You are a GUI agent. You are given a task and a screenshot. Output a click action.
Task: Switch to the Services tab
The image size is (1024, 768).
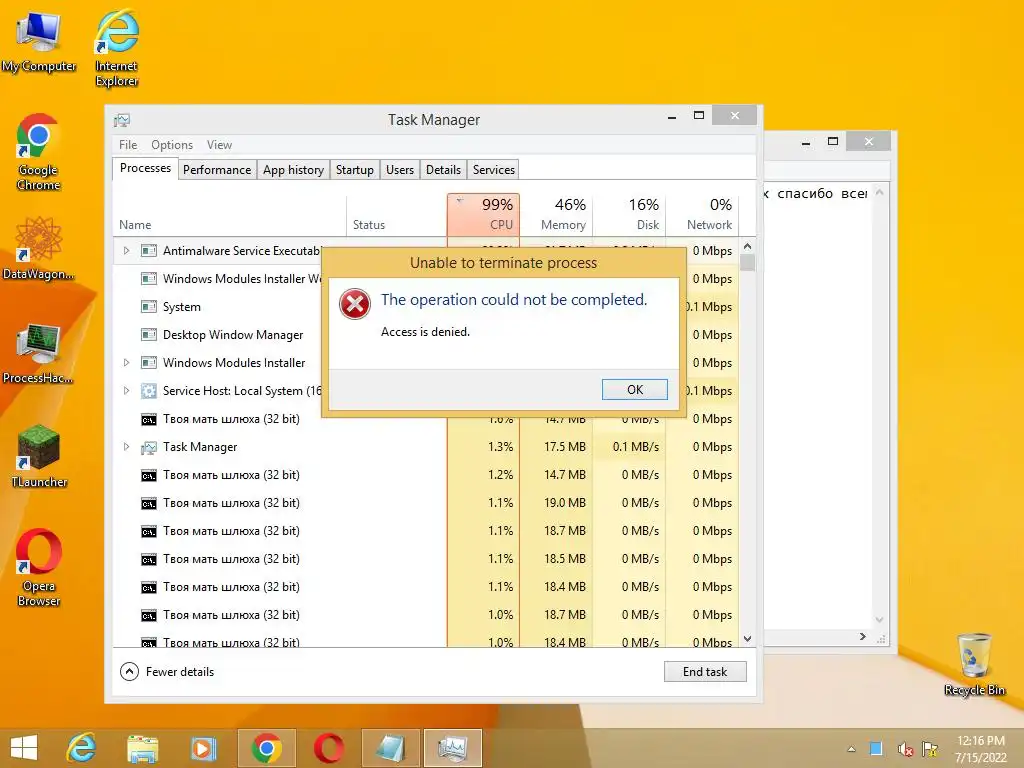[x=494, y=170]
